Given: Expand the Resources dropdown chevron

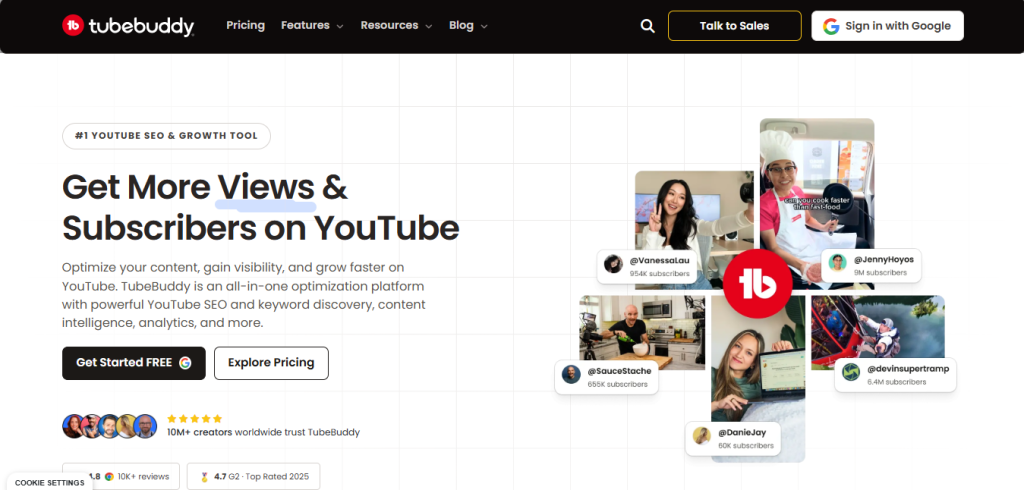Looking at the screenshot, I should coord(428,27).
